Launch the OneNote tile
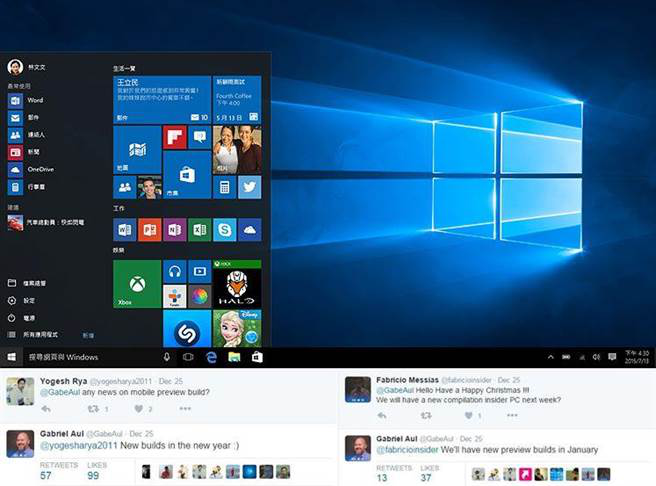This screenshot has height=486, width=656. (x=174, y=230)
